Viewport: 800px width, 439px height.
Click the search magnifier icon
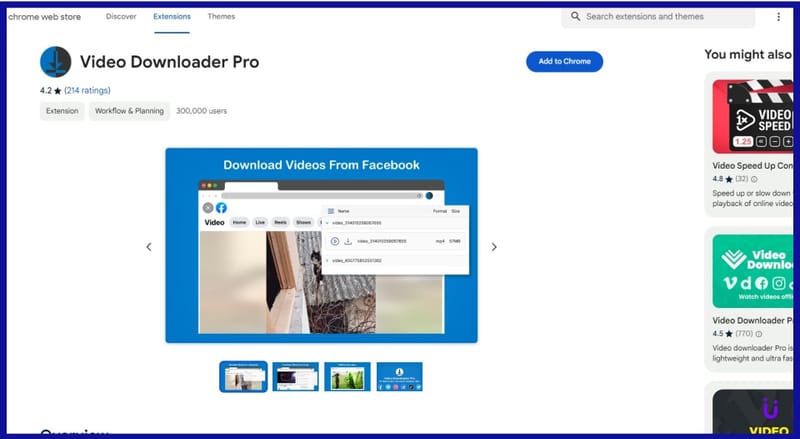[x=575, y=17]
